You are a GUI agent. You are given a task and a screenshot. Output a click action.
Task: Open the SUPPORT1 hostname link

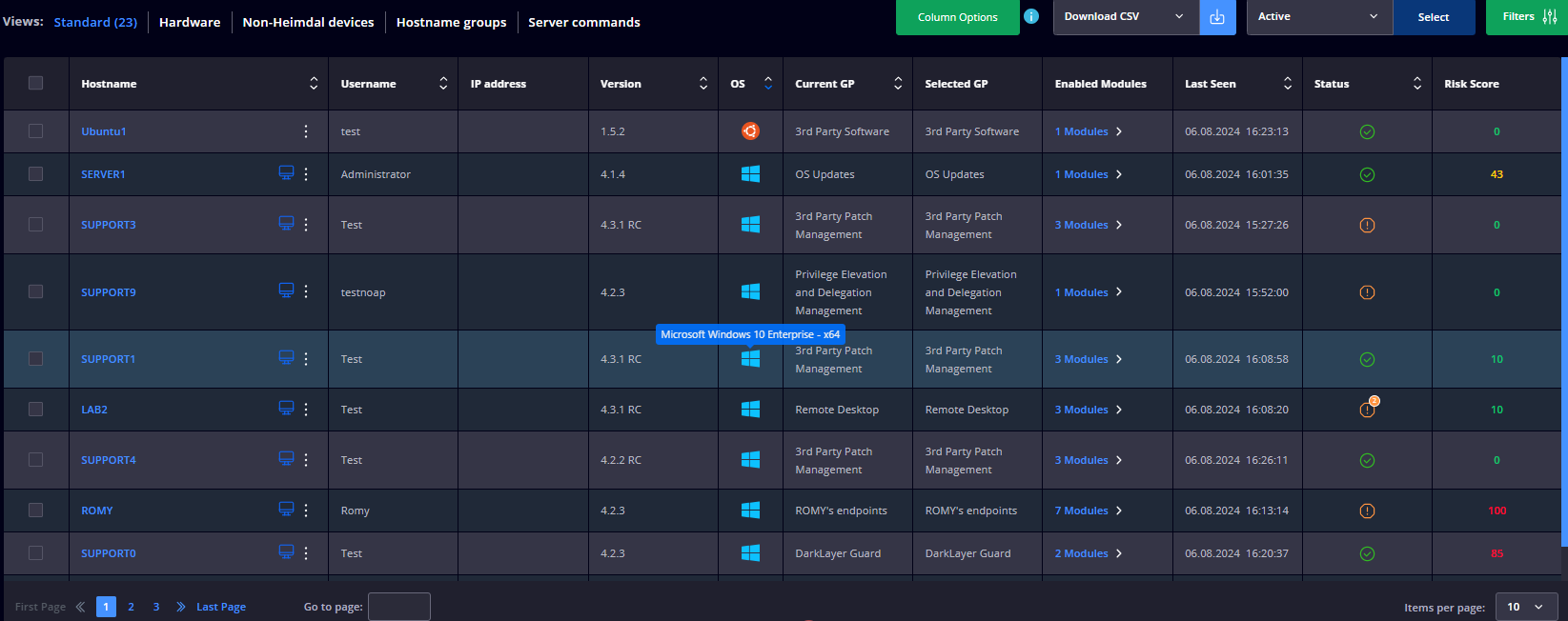[108, 359]
